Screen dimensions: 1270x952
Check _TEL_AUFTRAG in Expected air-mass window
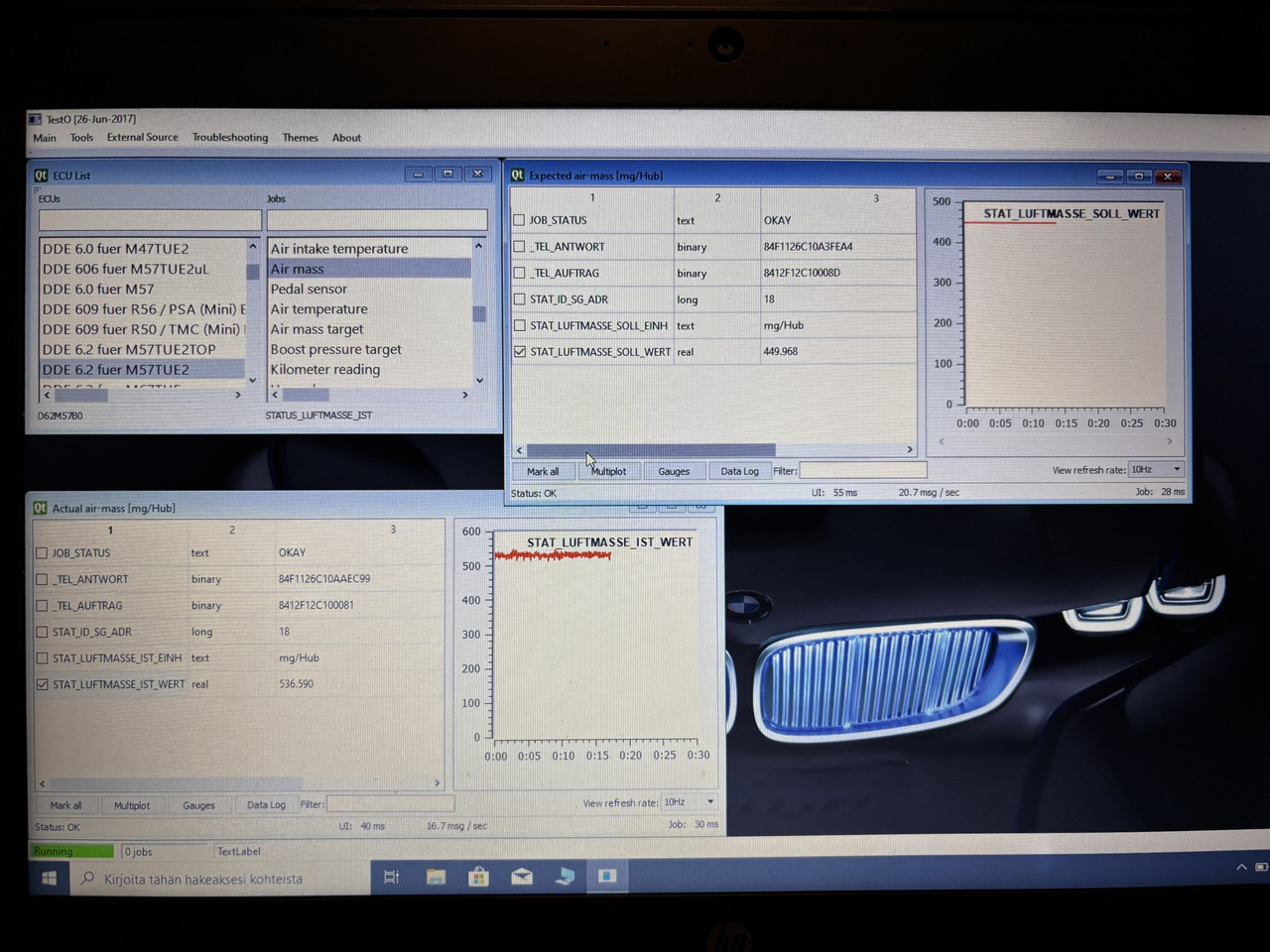(519, 273)
